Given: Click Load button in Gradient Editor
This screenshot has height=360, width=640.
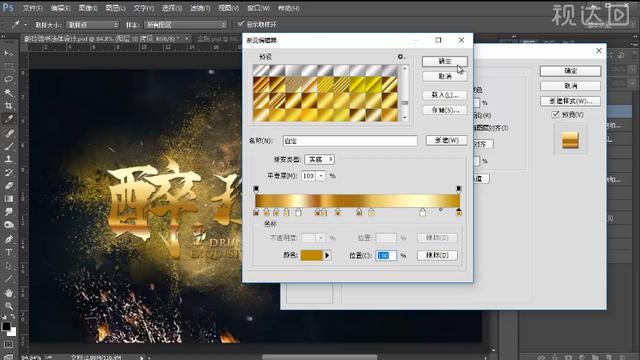Looking at the screenshot, I should 444,95.
